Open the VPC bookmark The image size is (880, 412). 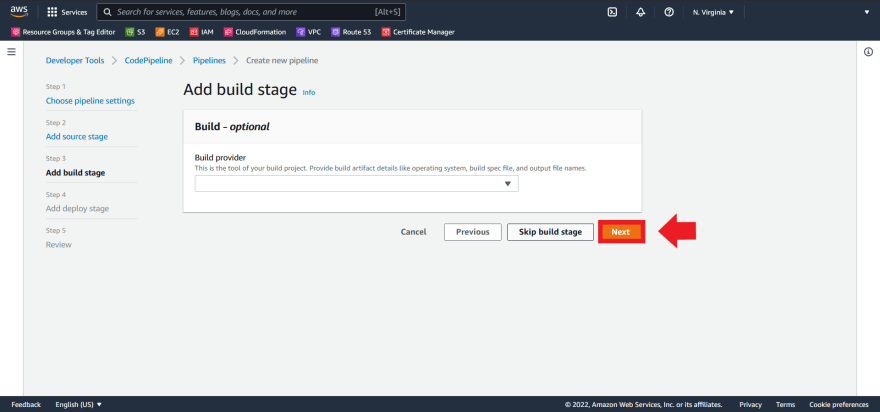click(309, 32)
